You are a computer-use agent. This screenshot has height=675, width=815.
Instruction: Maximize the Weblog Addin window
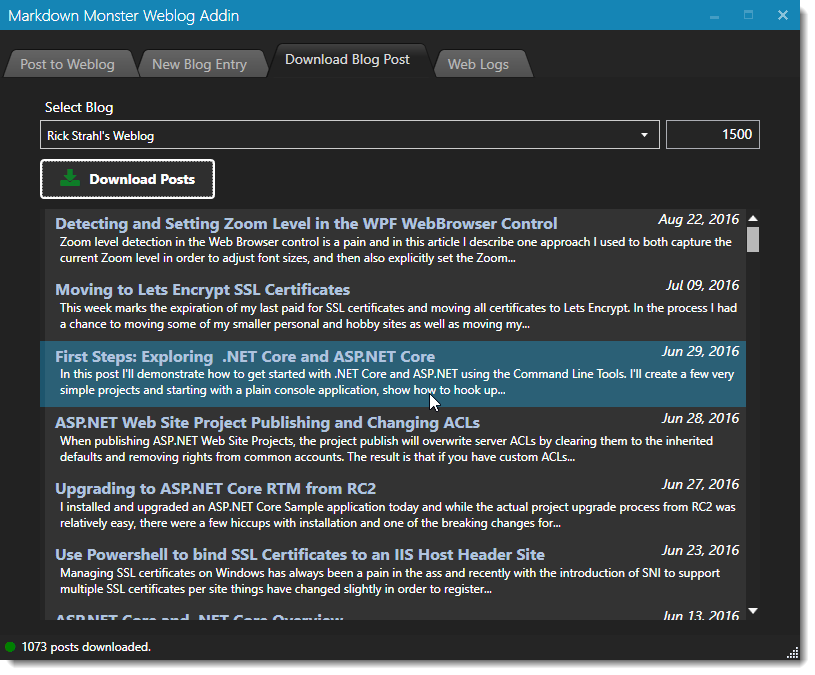click(x=748, y=15)
